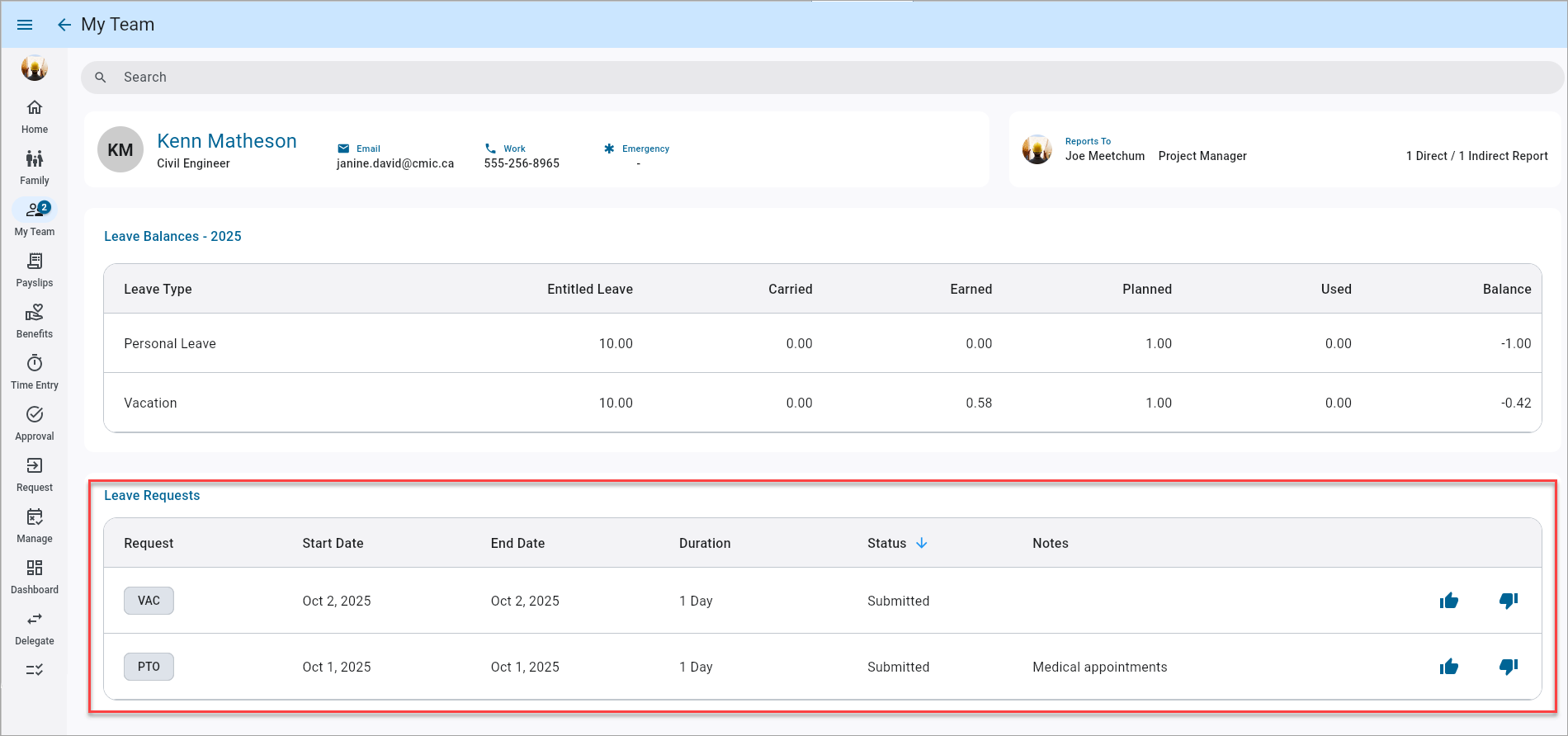Reject the VAC leave request
Viewport: 1568px width, 736px height.
coord(1508,601)
